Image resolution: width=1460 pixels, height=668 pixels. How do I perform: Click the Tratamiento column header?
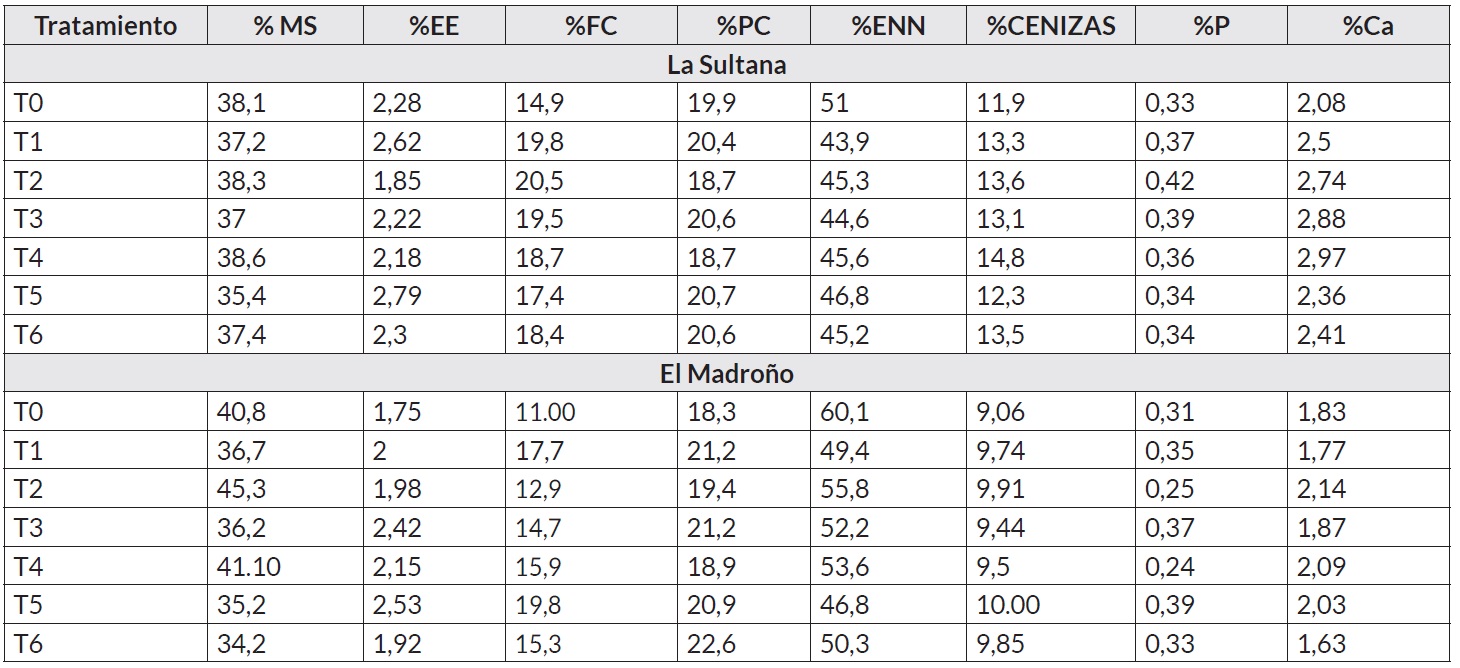(x=106, y=26)
